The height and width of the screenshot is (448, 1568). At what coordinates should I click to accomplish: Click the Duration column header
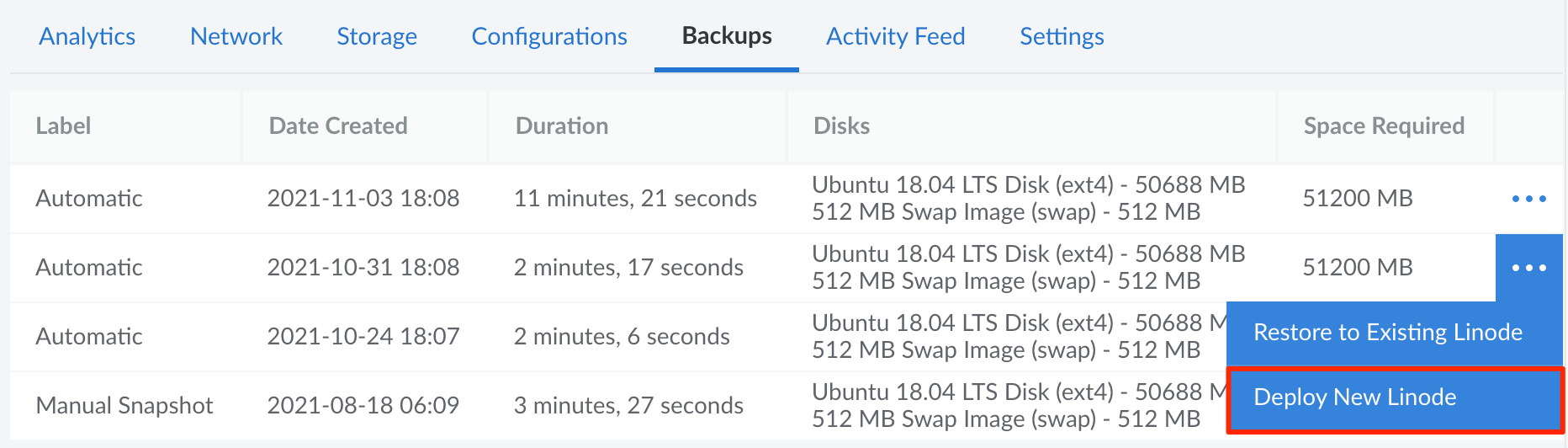[562, 126]
